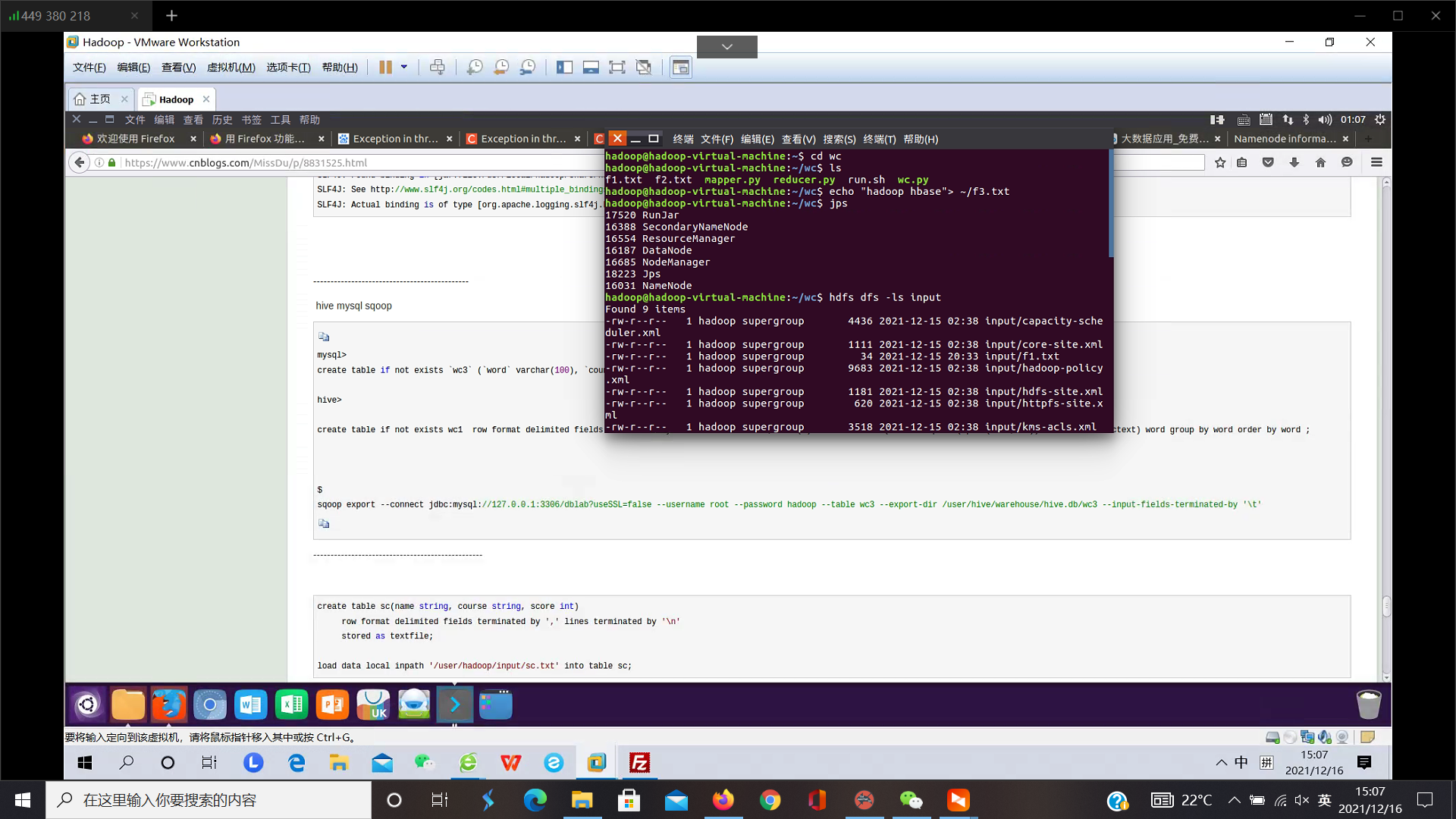Open Firefox hamburger menu
Viewport: 1456px width, 819px height.
click(1376, 162)
